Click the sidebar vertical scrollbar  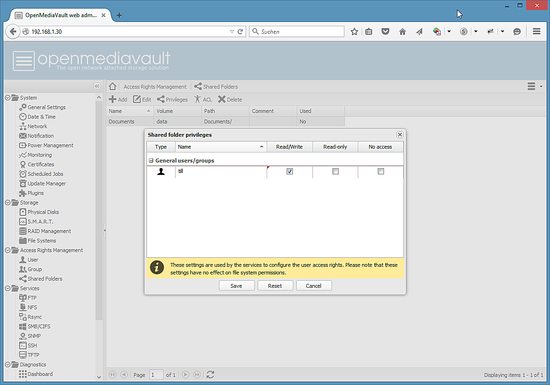(99, 210)
